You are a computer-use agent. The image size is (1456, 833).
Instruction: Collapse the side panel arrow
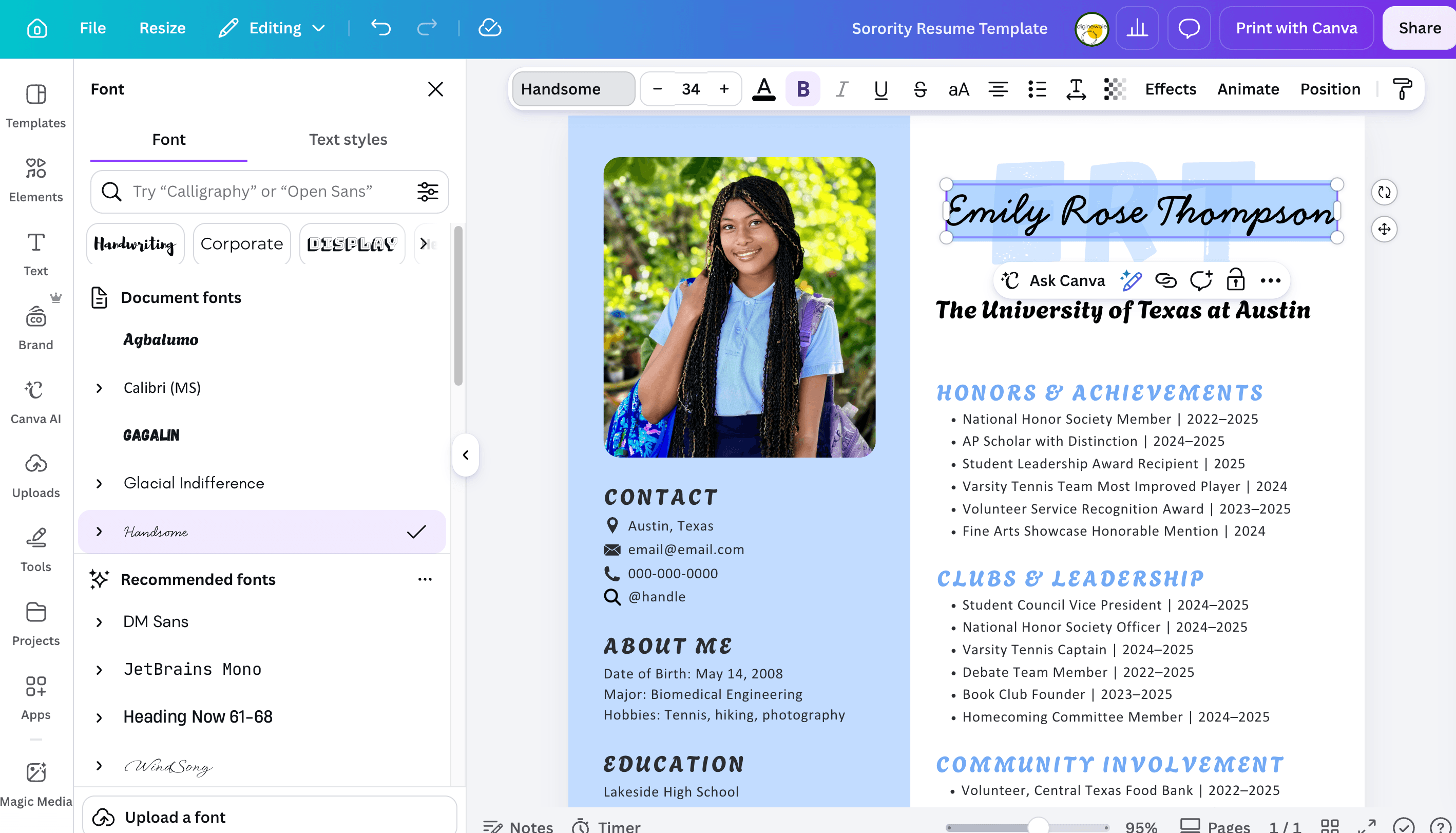pyautogui.click(x=466, y=455)
